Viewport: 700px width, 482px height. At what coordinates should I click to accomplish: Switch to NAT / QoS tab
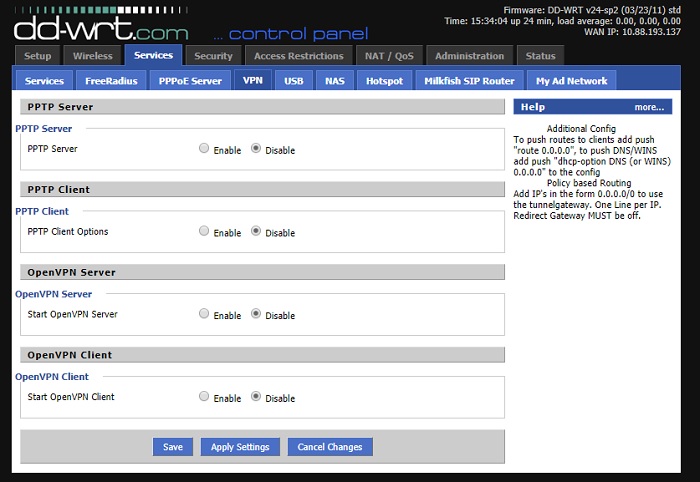point(389,56)
